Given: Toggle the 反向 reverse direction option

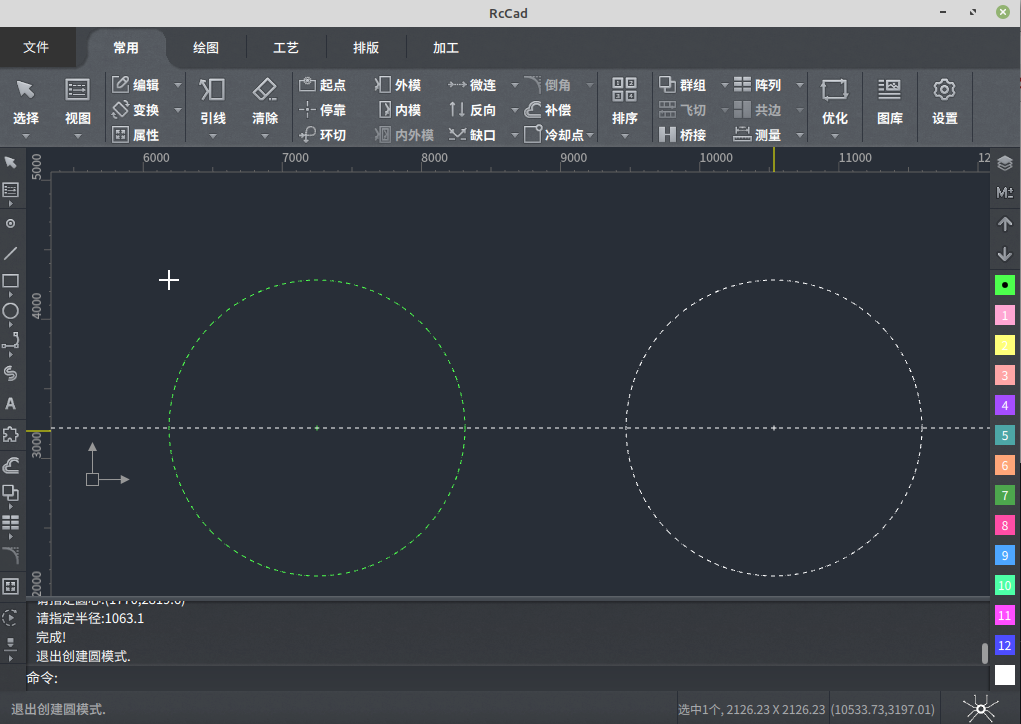Looking at the screenshot, I should (x=468, y=110).
